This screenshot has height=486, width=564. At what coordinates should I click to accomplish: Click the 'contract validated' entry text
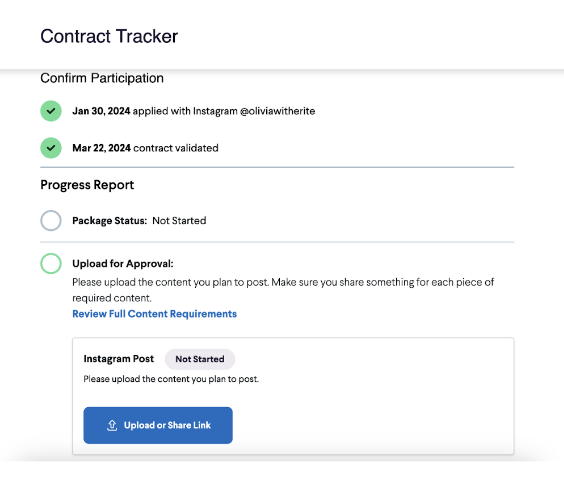(176, 148)
